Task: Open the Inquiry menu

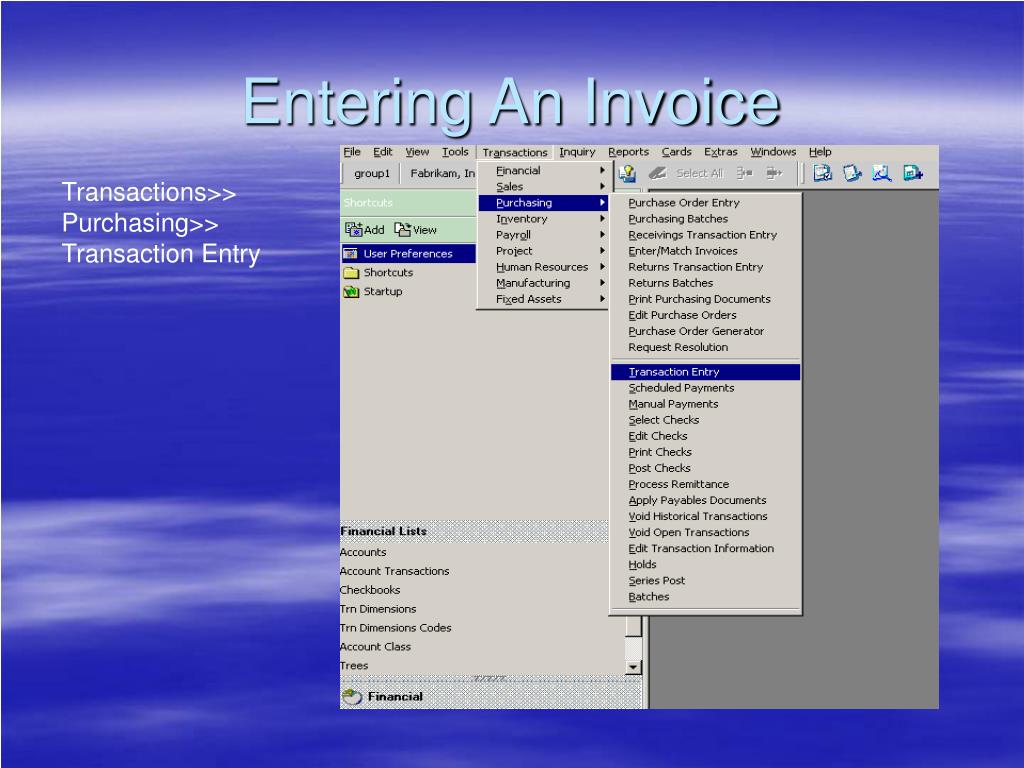Action: [577, 152]
